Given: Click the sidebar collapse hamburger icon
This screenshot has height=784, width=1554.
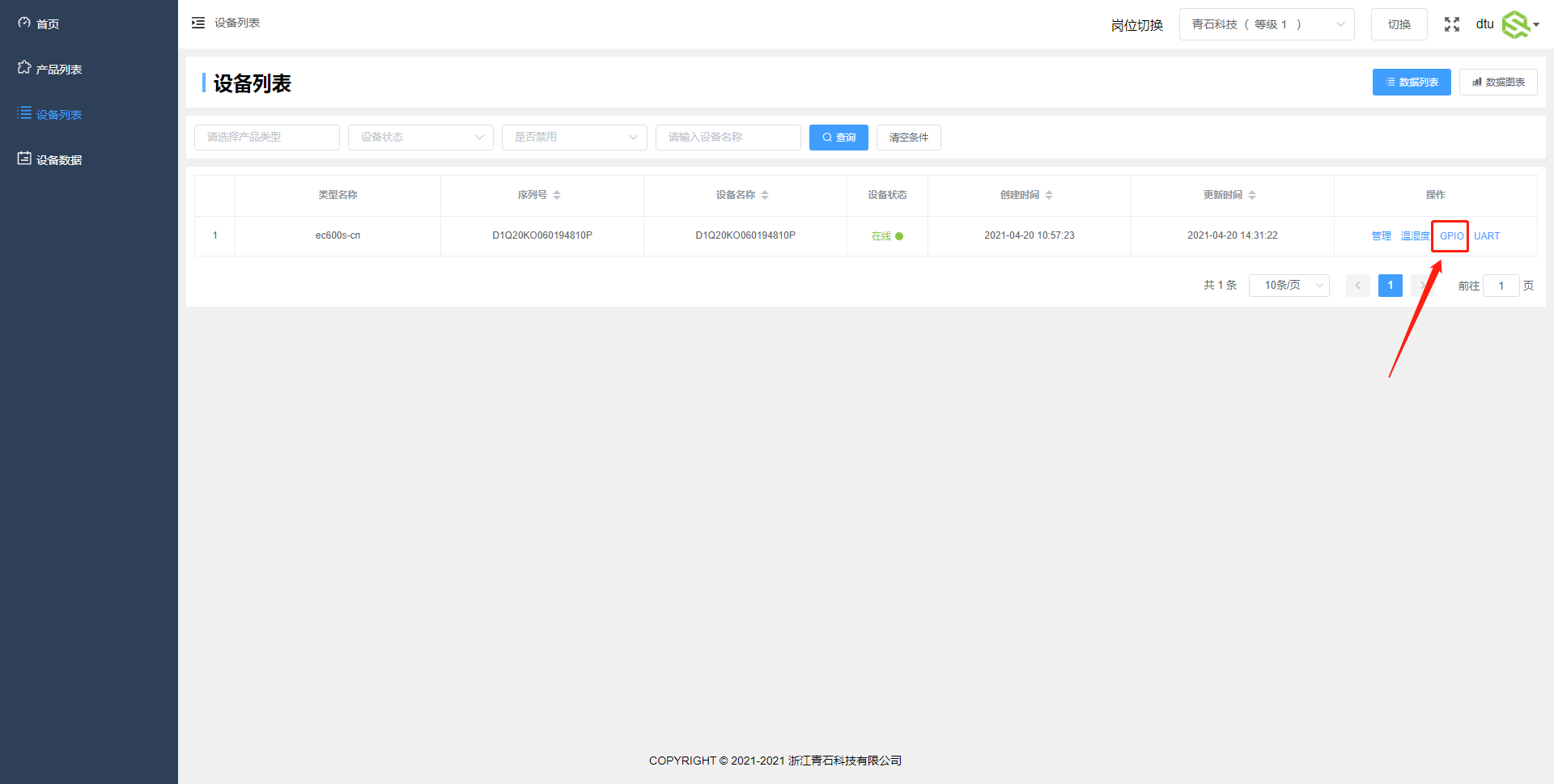Looking at the screenshot, I should click(x=198, y=23).
